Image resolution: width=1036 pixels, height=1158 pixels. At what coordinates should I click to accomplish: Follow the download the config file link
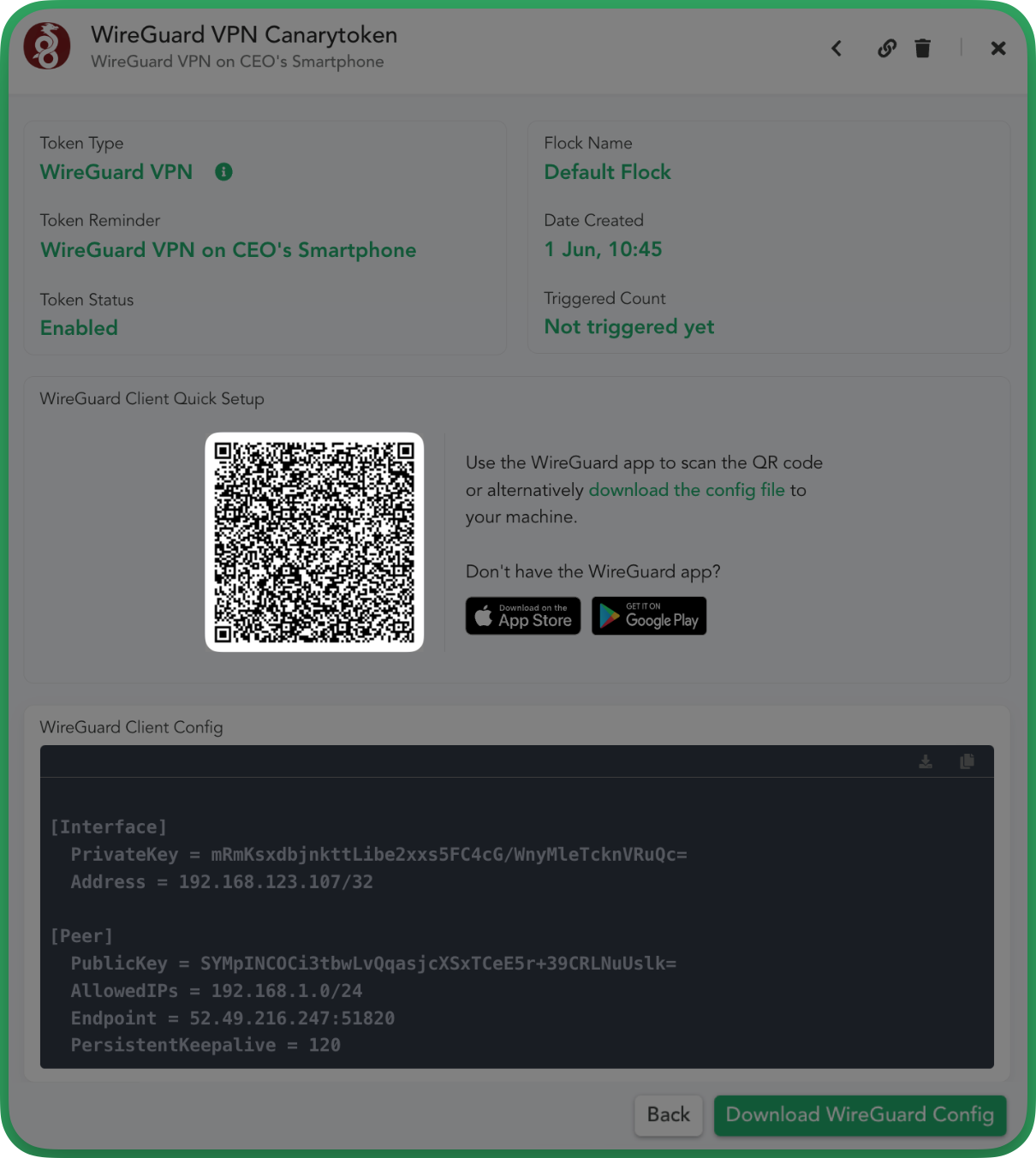pyautogui.click(x=687, y=490)
